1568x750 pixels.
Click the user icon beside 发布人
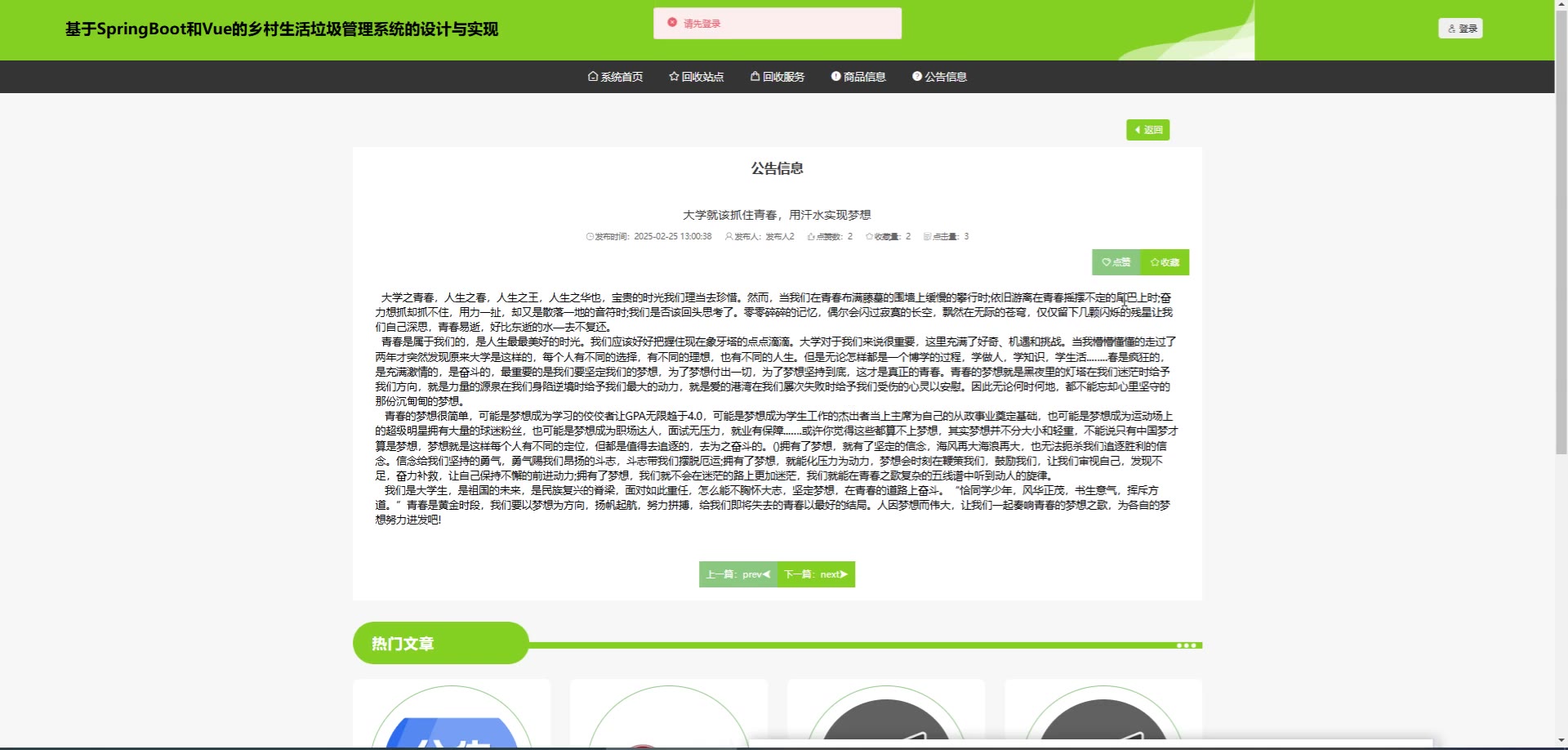click(729, 237)
